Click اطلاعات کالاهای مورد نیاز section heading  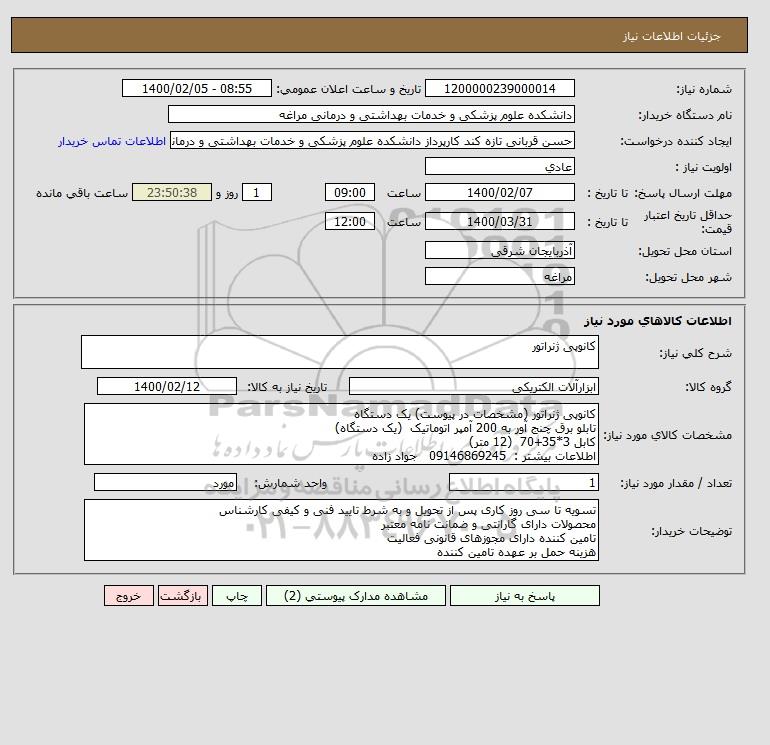[658, 321]
